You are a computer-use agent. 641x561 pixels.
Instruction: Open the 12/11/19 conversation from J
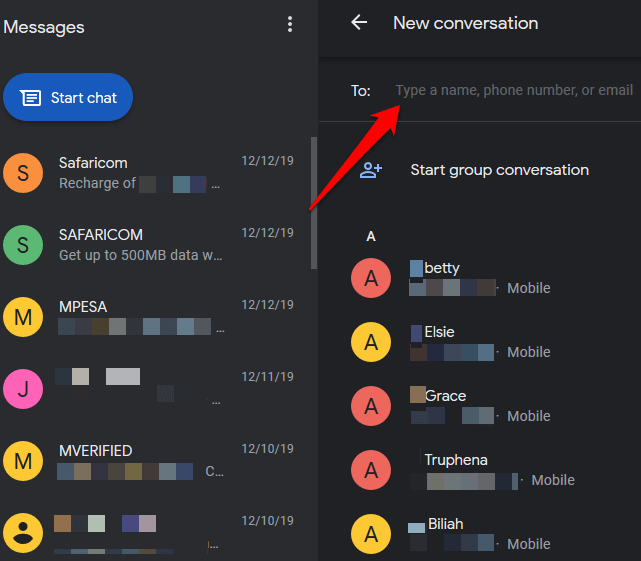149,389
